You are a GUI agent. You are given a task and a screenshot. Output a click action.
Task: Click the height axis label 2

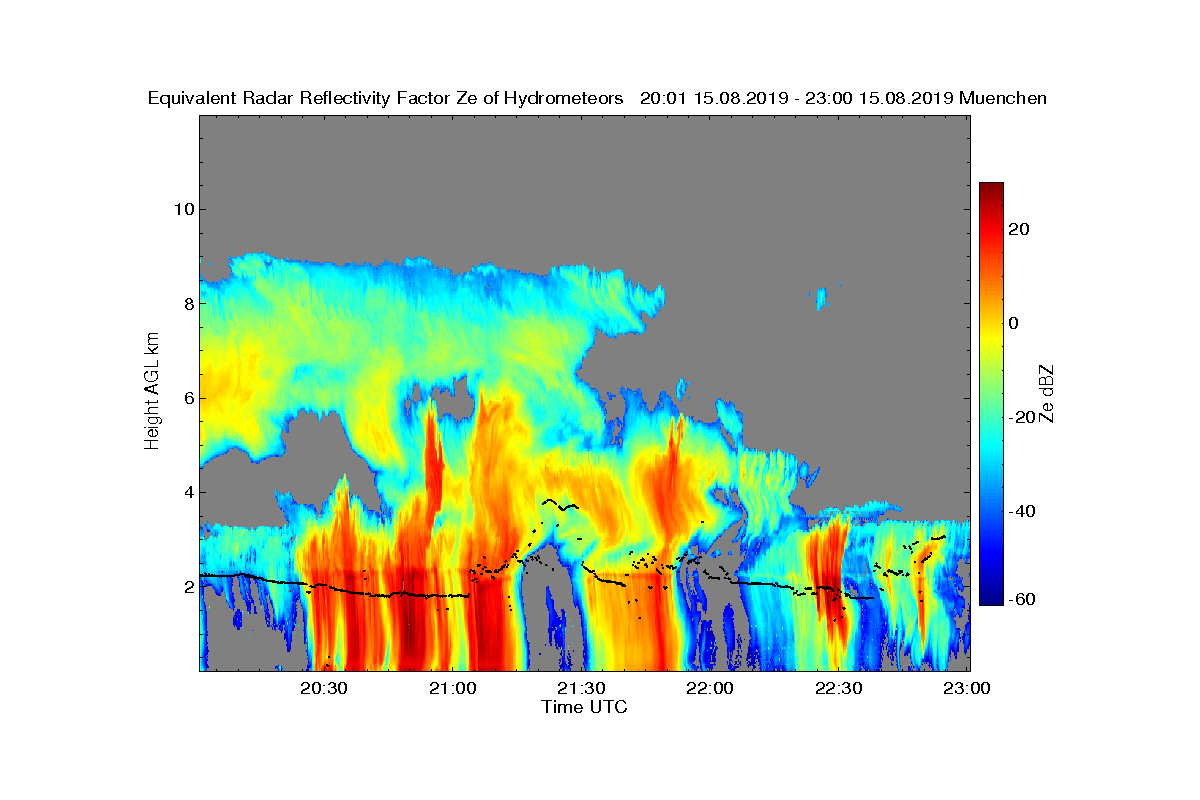click(x=188, y=586)
